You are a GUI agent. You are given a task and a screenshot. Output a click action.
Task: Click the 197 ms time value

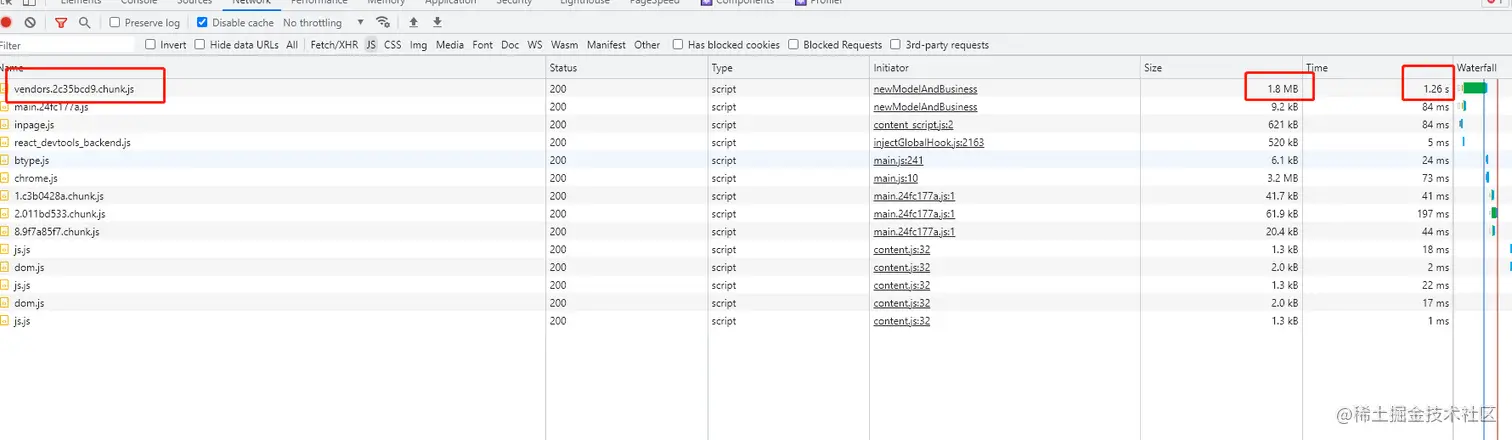(x=1432, y=214)
